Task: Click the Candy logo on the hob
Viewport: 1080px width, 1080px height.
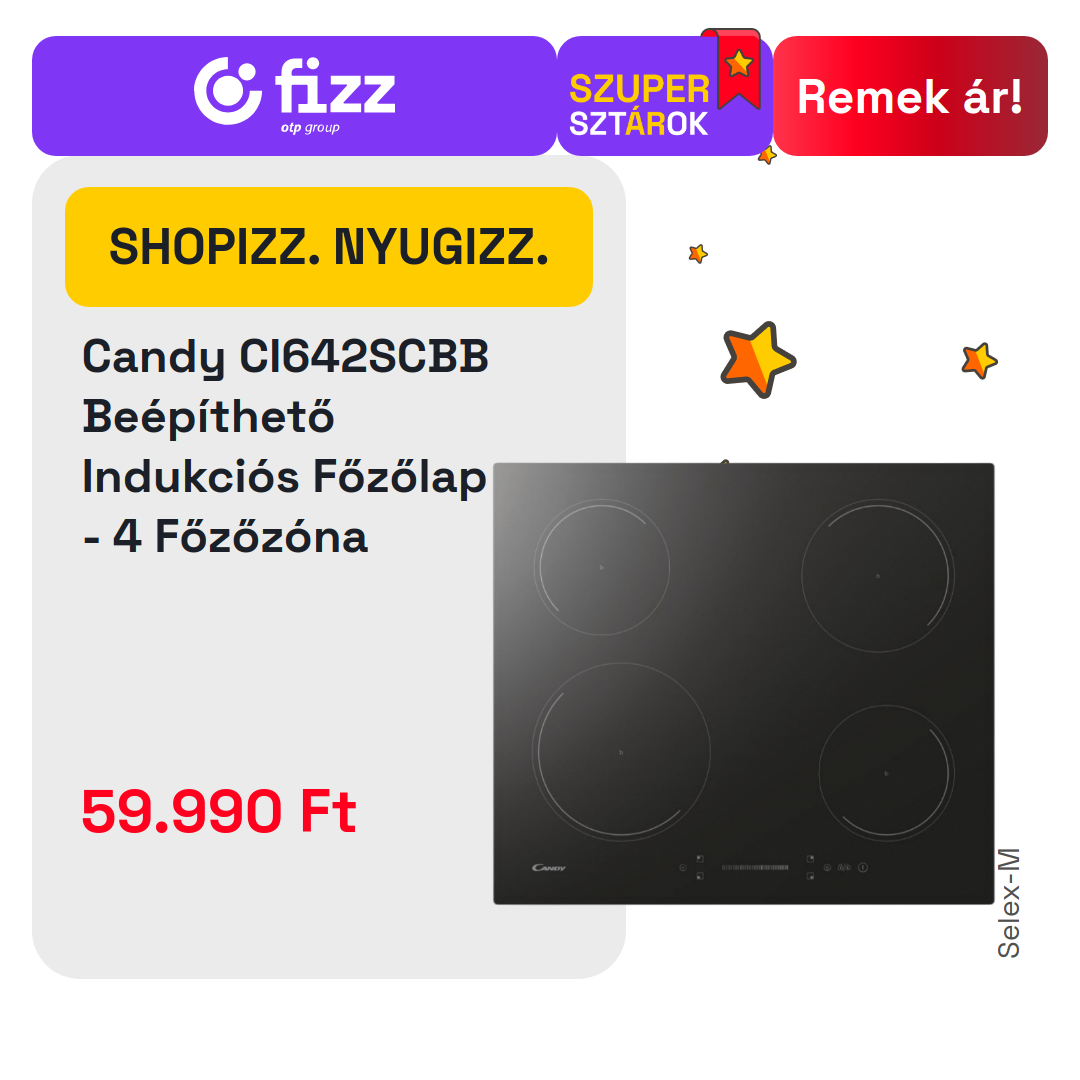Action: [548, 867]
